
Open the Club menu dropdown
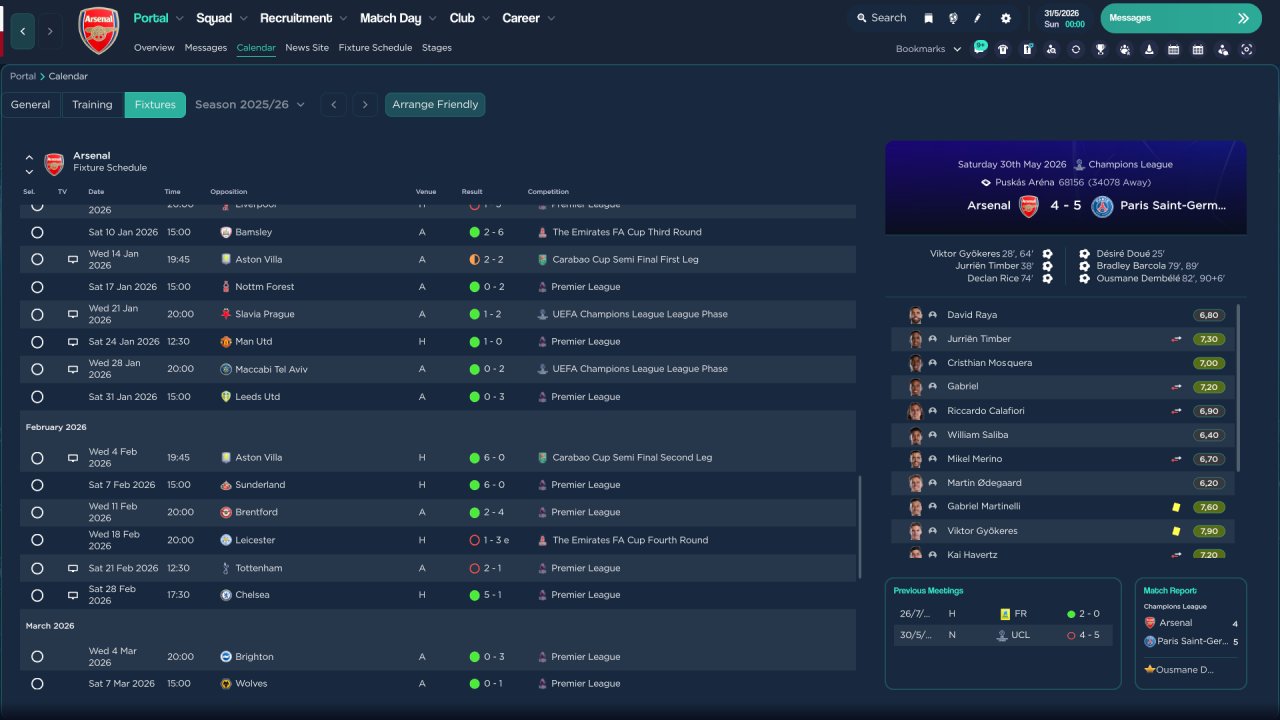(469, 18)
